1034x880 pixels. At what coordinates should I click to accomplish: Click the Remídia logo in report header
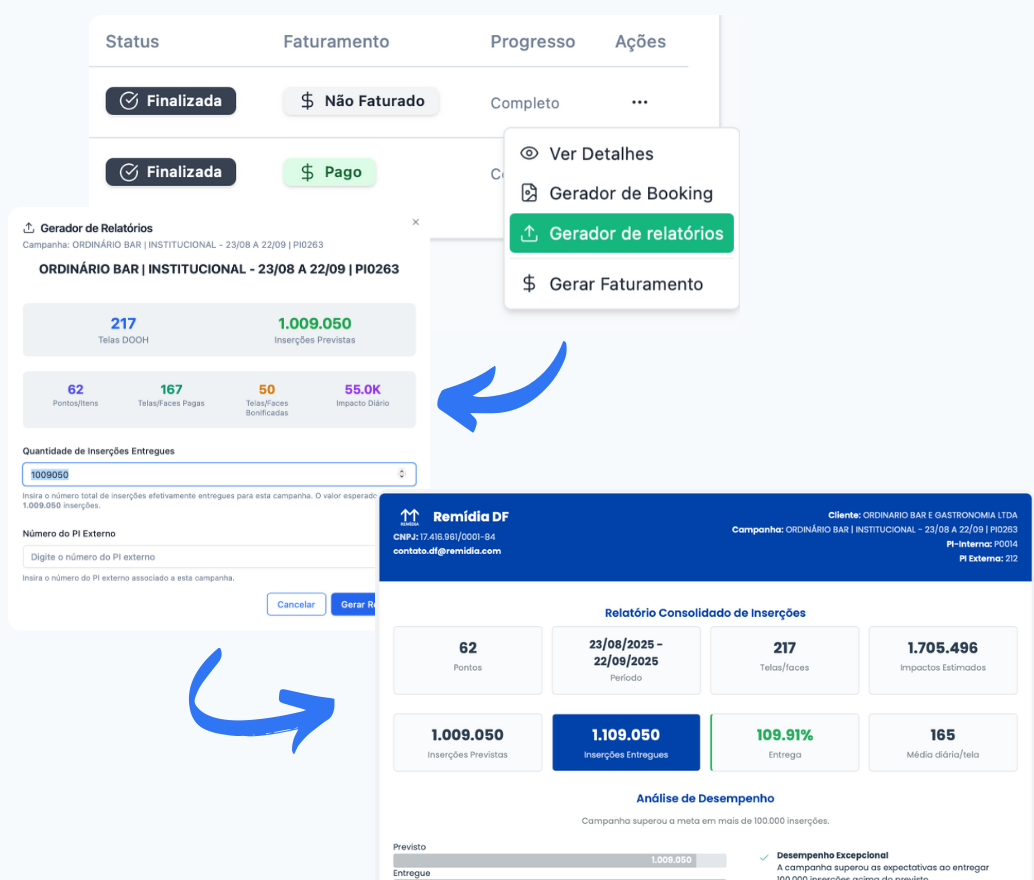(409, 518)
